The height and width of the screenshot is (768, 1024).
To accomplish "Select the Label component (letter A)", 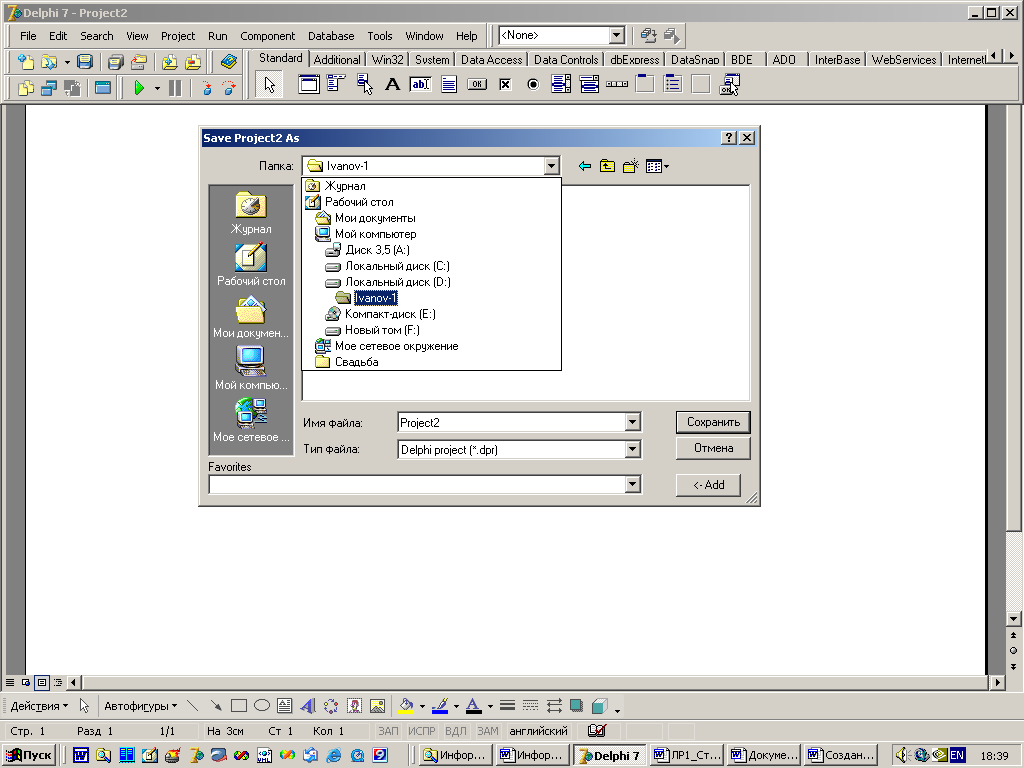I will 392,84.
